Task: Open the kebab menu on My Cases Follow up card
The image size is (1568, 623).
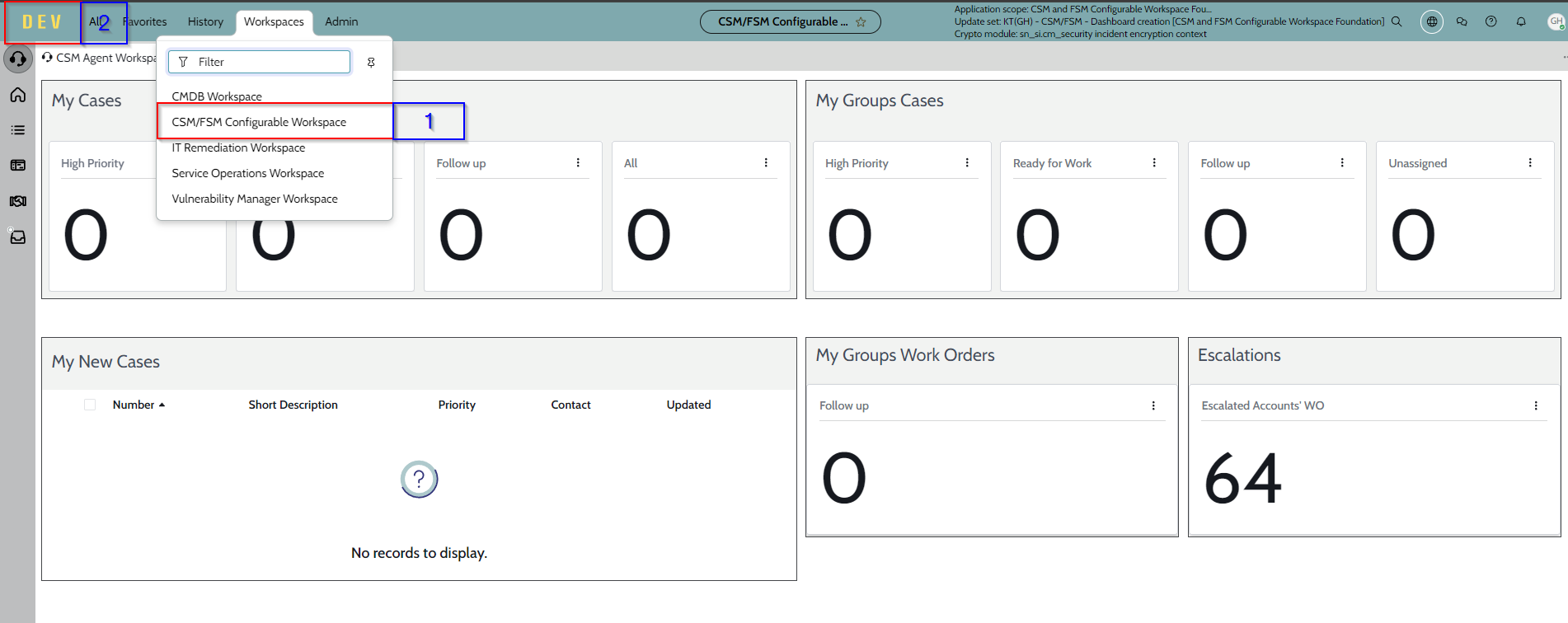Action: [x=578, y=163]
